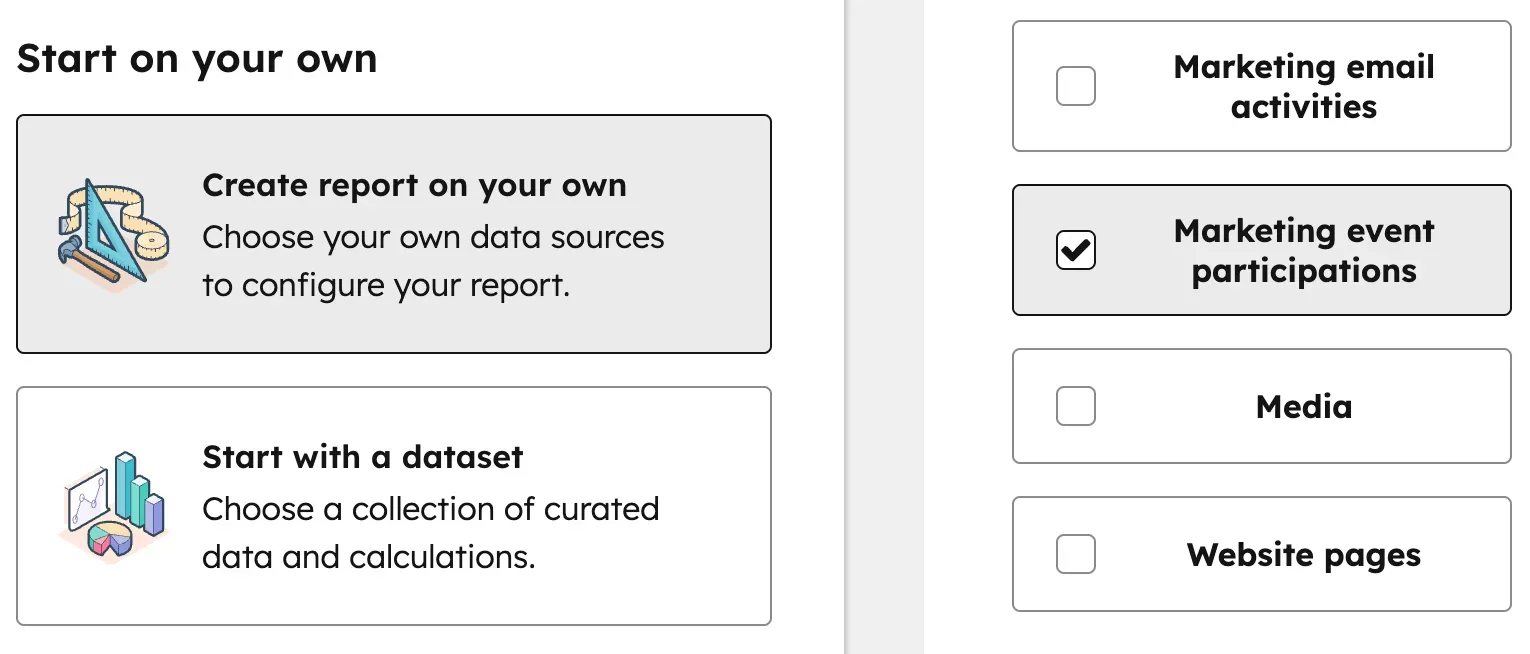
Task: Click the Start on your own heading
Action: (x=197, y=58)
